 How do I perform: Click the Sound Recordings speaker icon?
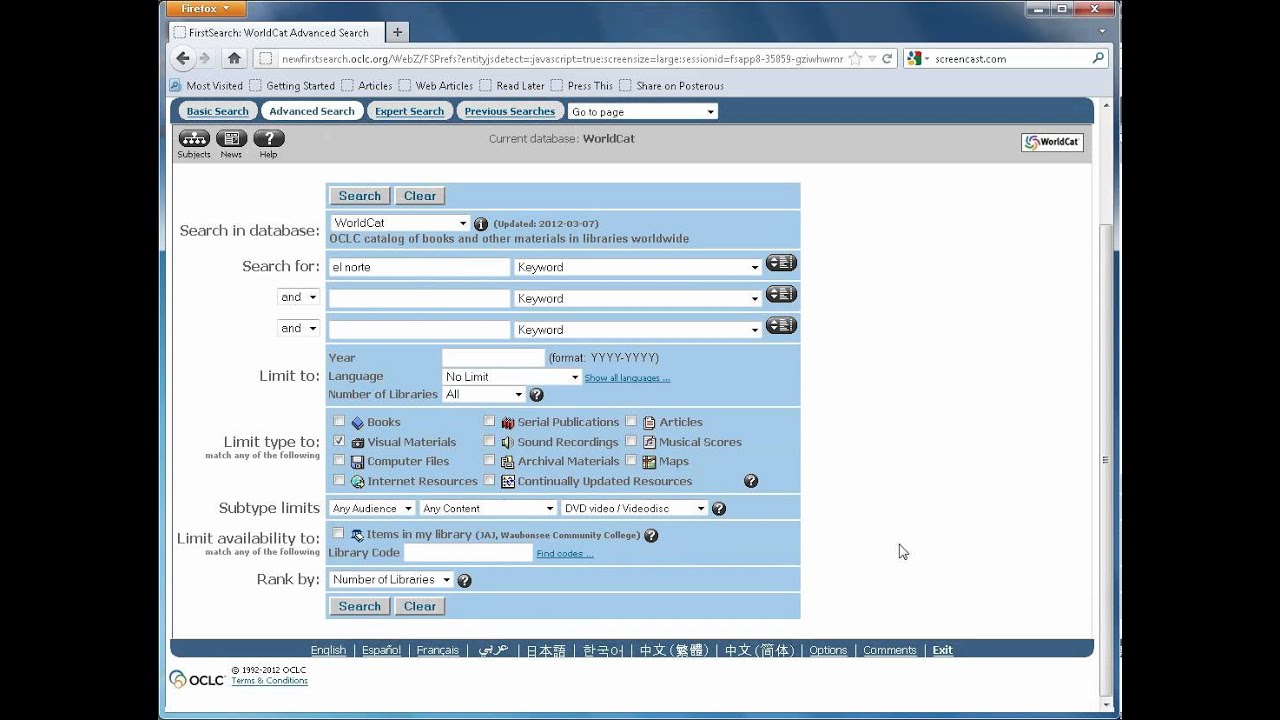(x=508, y=442)
